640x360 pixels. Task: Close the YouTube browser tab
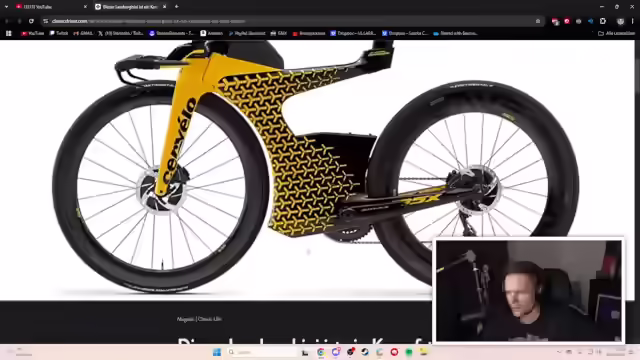85,7
